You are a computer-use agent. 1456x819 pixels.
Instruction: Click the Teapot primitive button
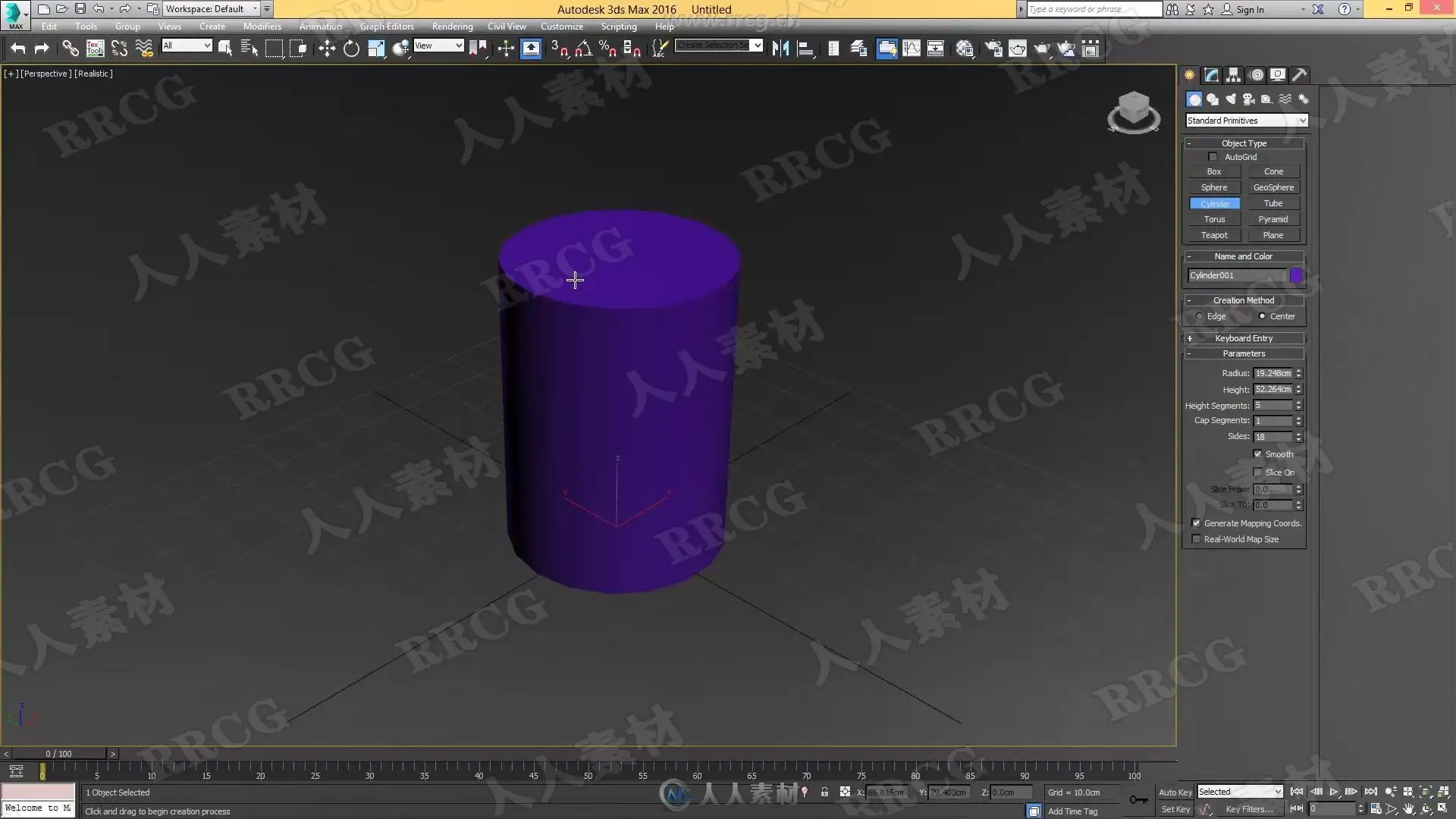1213,235
